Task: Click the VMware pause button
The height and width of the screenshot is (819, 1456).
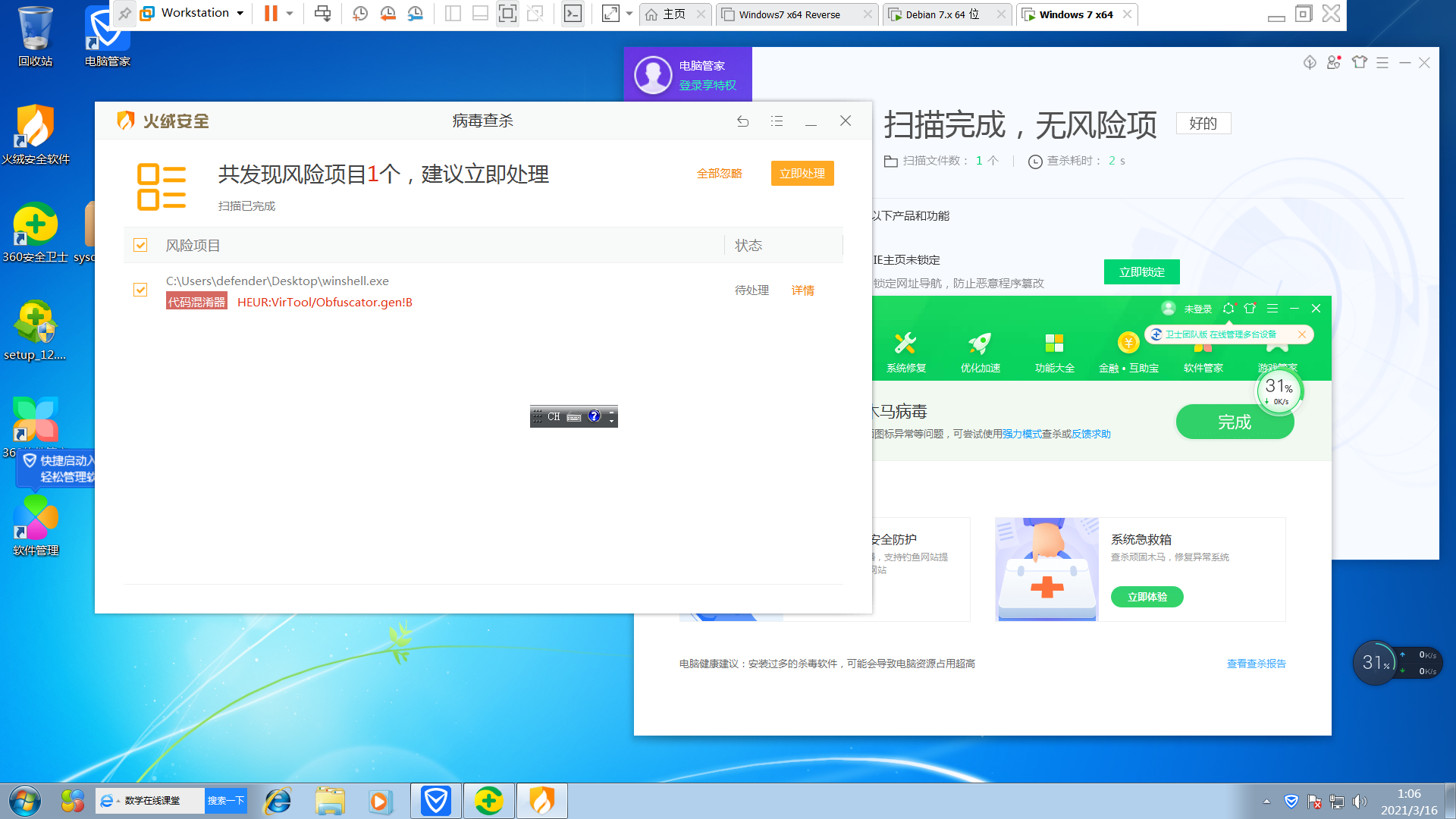Action: tap(271, 13)
